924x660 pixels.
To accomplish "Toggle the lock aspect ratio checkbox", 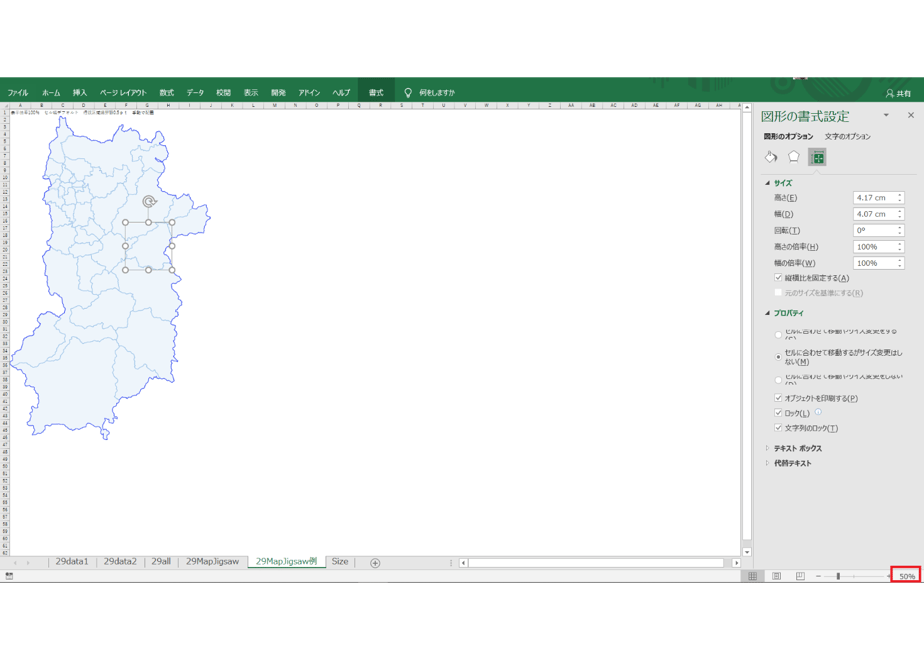I will pyautogui.click(x=778, y=278).
